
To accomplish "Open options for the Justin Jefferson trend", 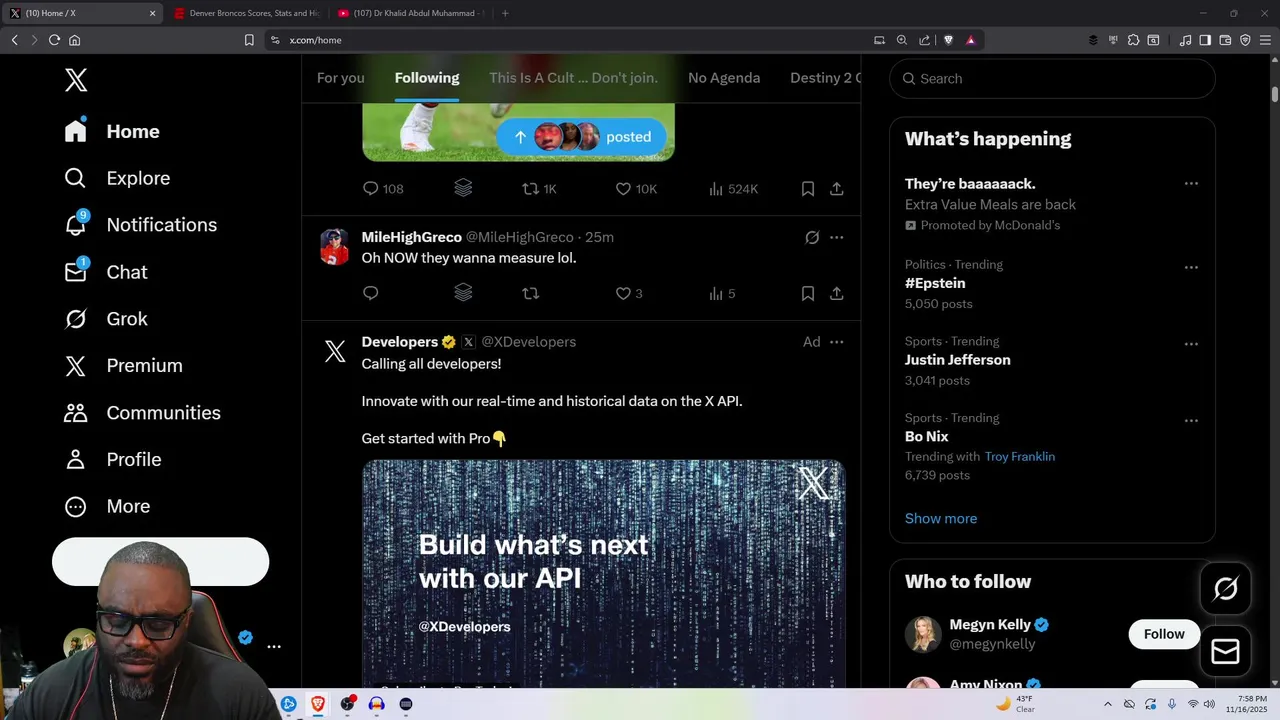I will (x=1191, y=344).
